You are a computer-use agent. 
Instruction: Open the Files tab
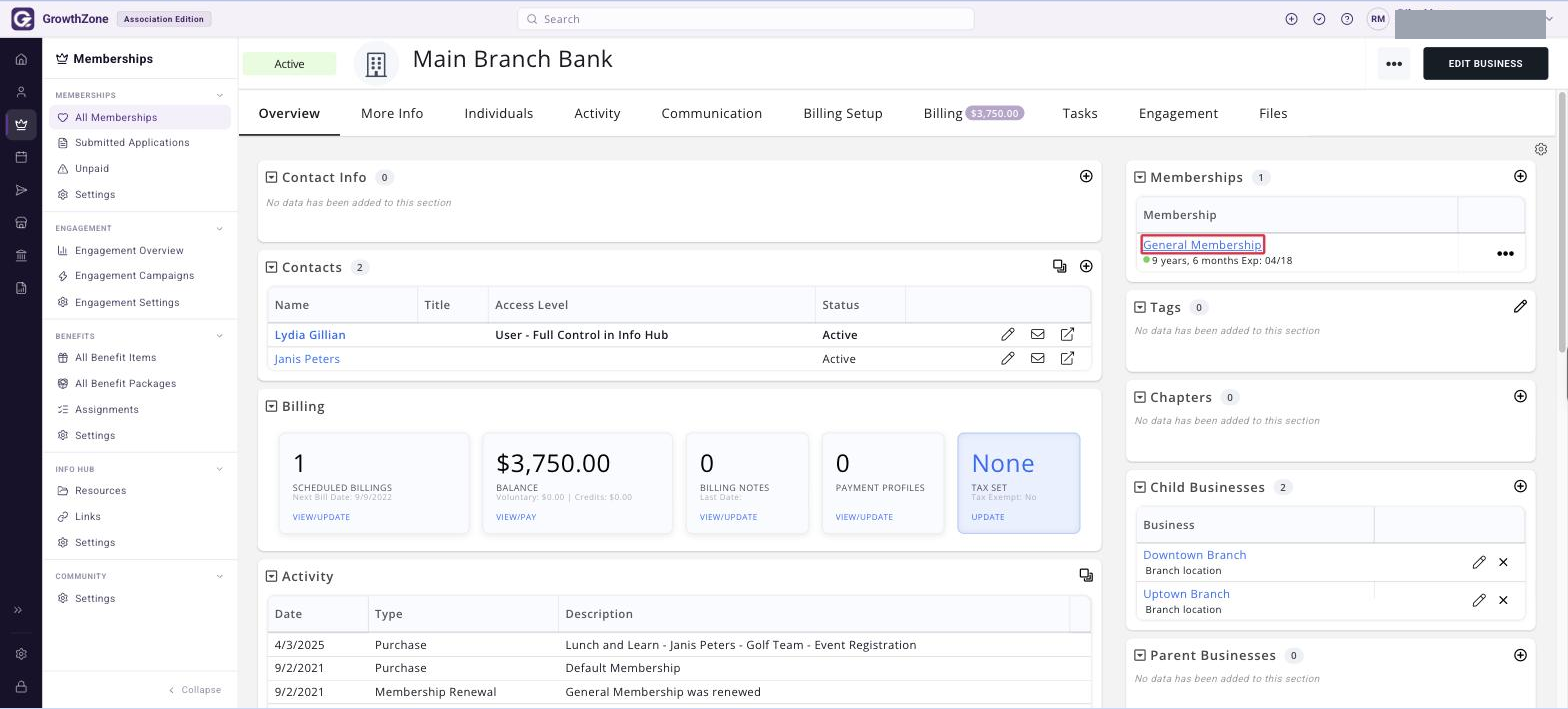(x=1273, y=113)
